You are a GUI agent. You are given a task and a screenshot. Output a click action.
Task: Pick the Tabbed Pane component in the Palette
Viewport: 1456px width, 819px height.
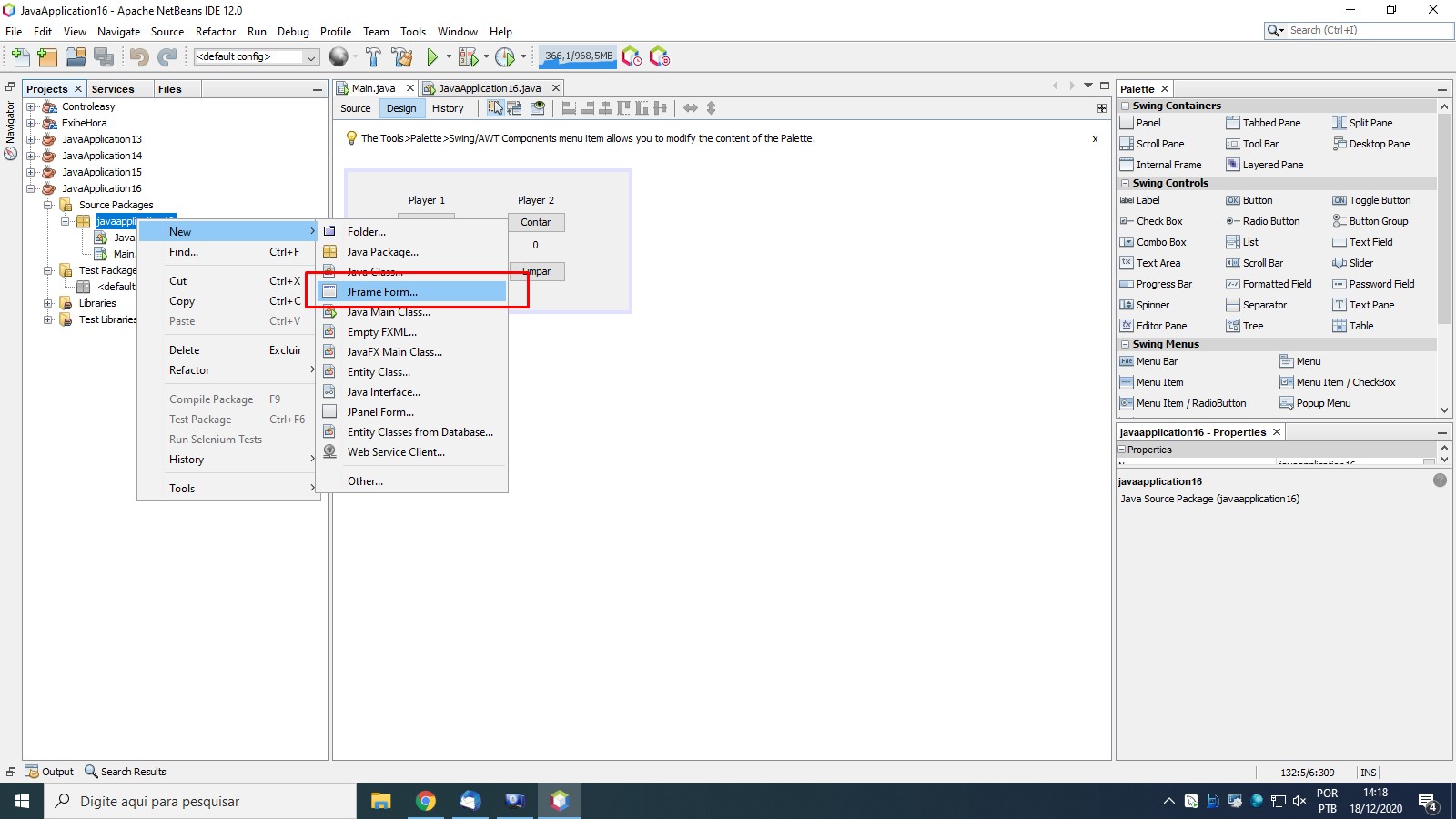pyautogui.click(x=1263, y=123)
